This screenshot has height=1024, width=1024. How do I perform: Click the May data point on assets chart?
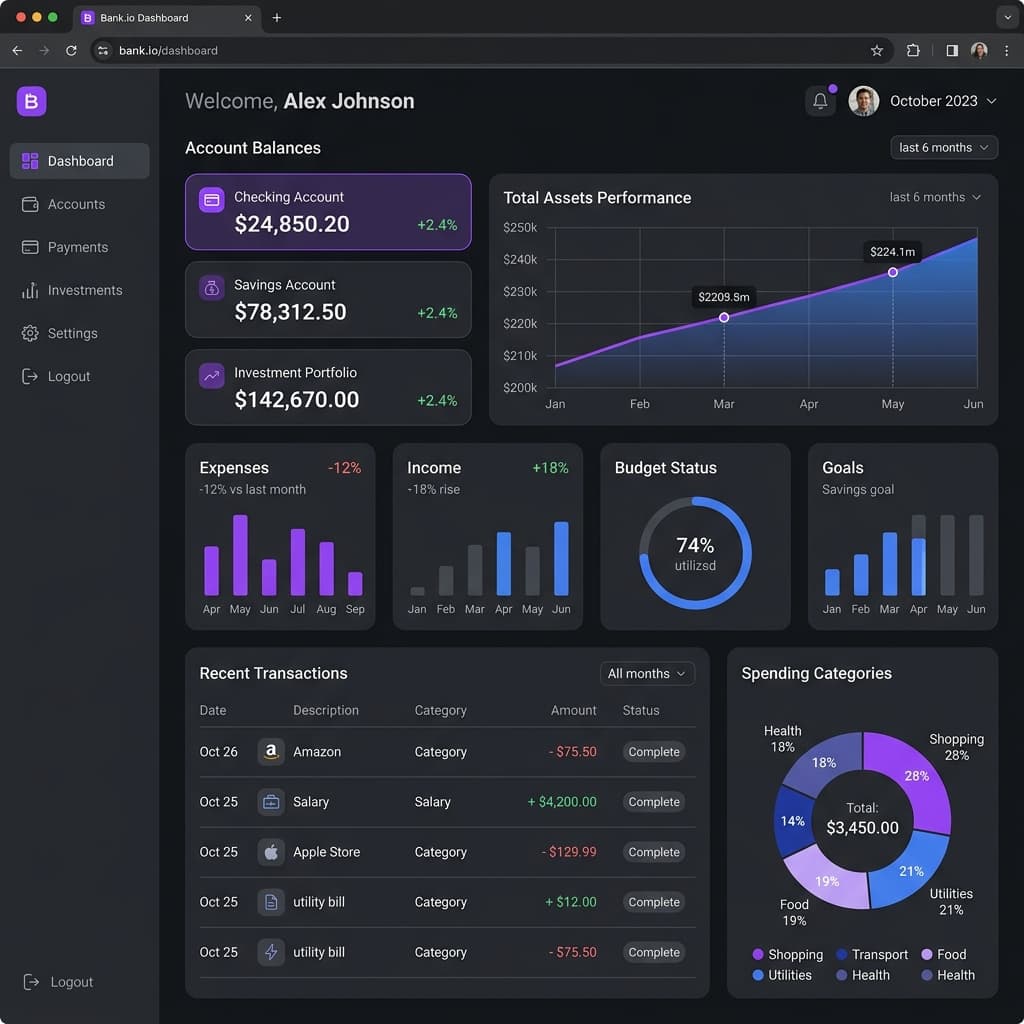pyautogui.click(x=892, y=272)
